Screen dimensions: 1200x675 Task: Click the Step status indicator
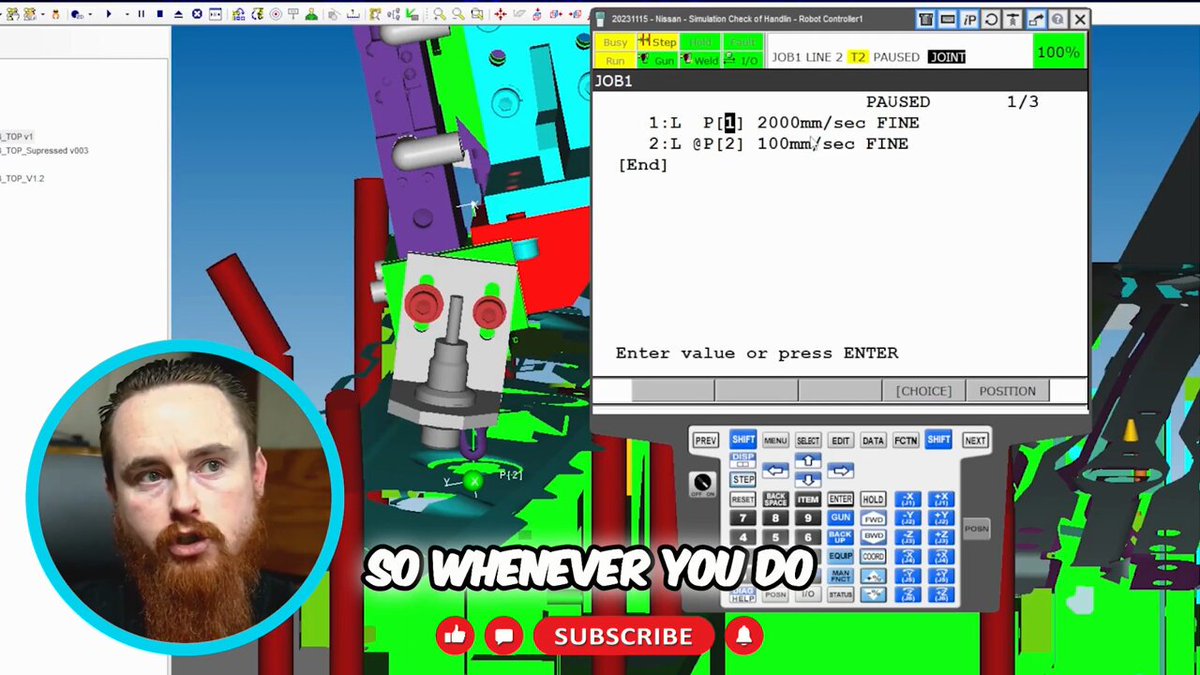(657, 42)
